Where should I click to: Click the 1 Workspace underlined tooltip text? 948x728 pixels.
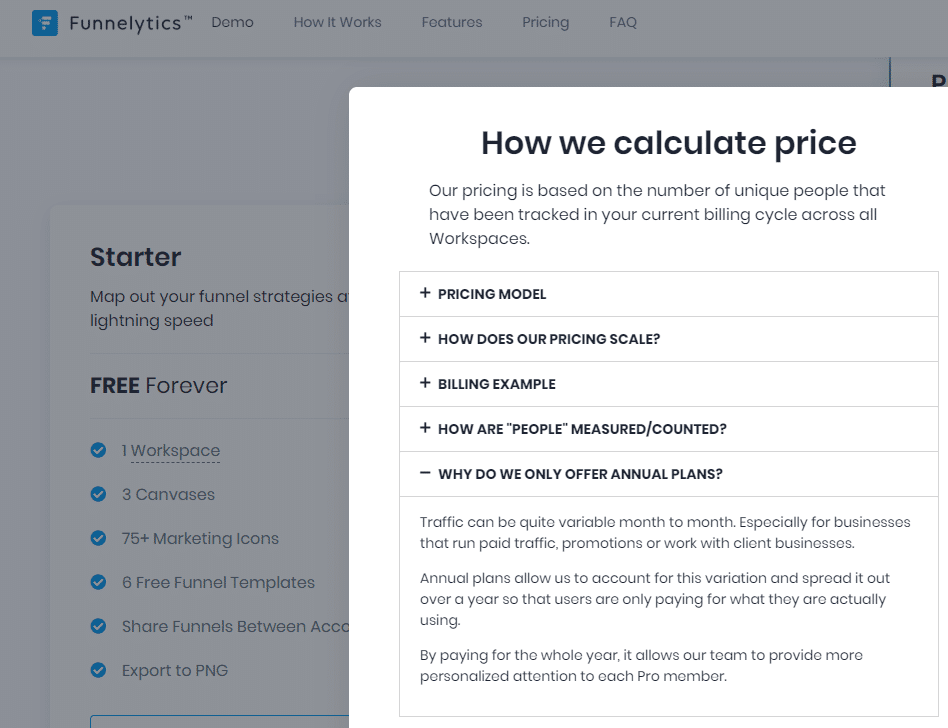pyautogui.click(x=171, y=450)
